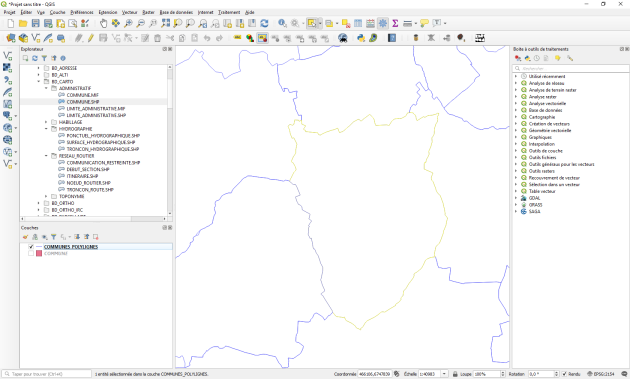The image size is (630, 379).
Task: Select the Pan Map hand tool
Action: tap(103, 23)
